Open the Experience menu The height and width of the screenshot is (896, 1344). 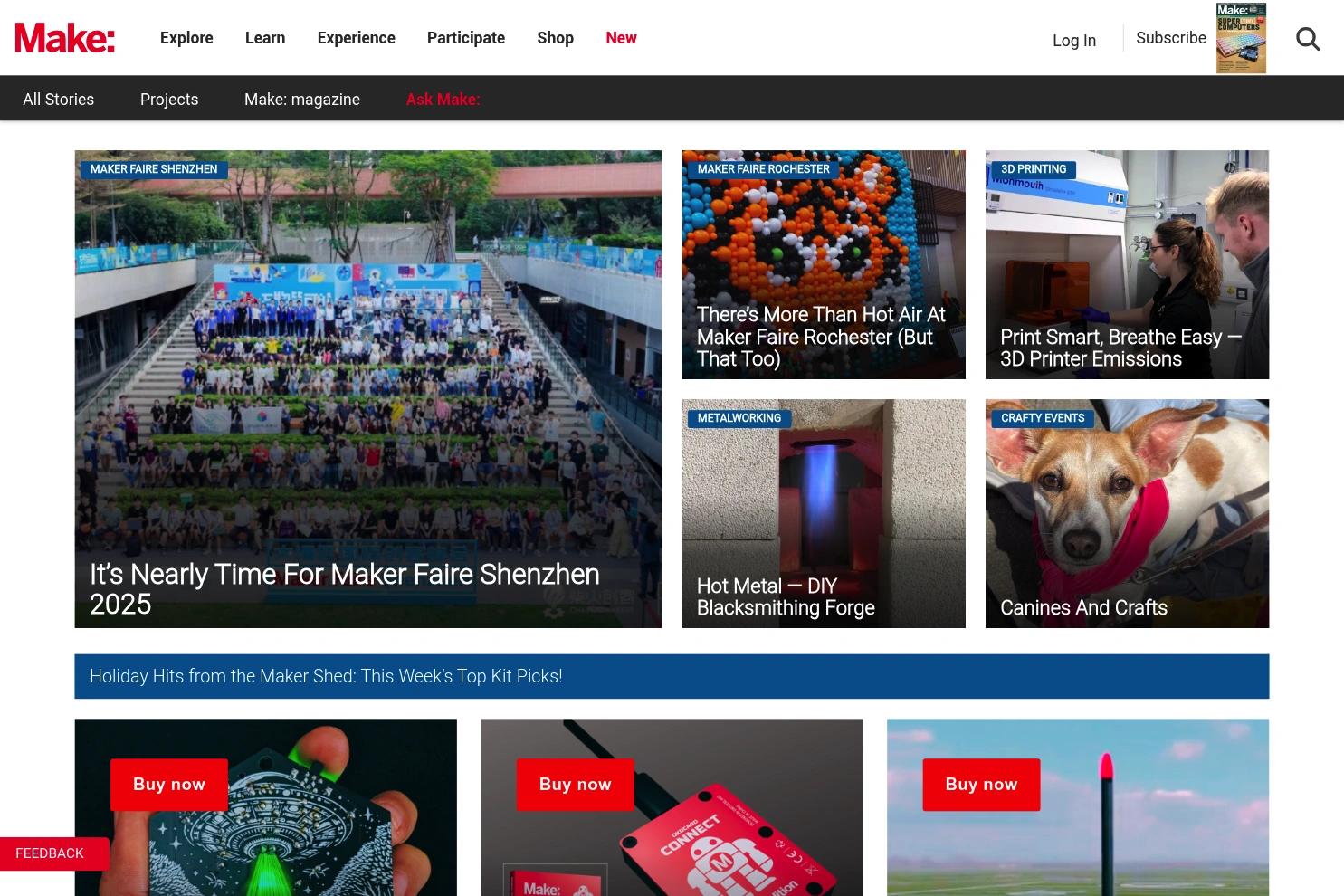[356, 38]
